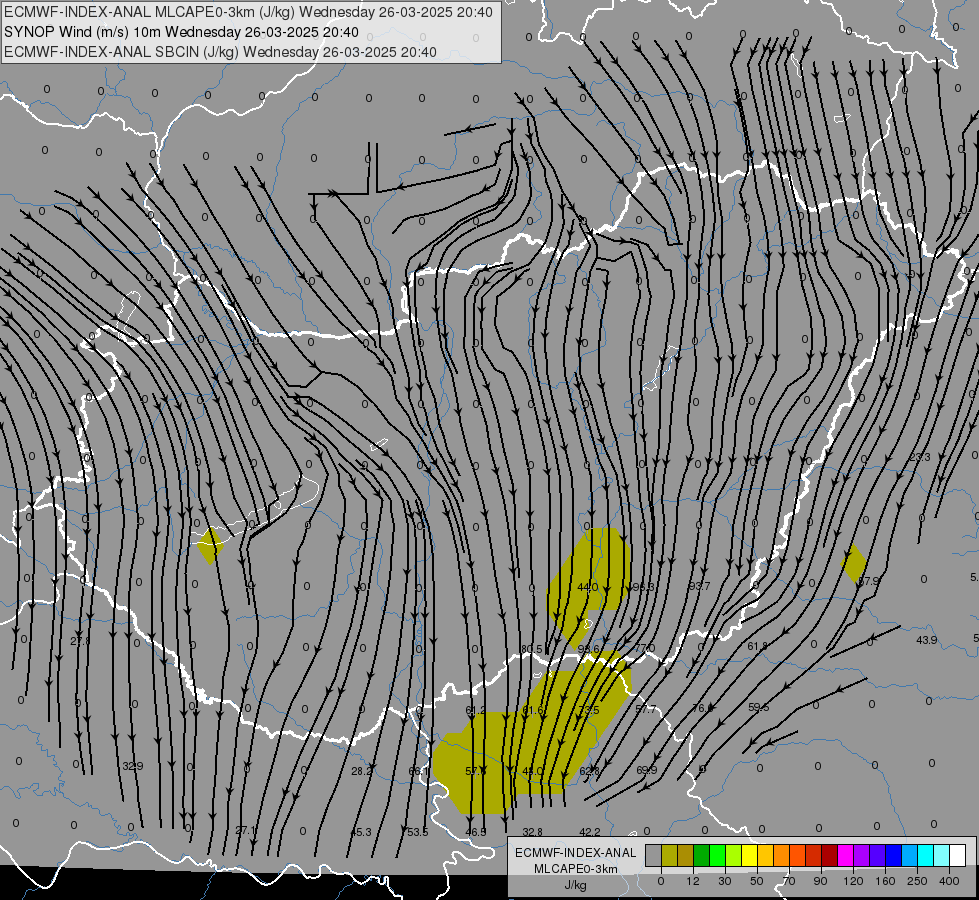
Task: Click the 57.7 value on the map
Action: coord(646,709)
